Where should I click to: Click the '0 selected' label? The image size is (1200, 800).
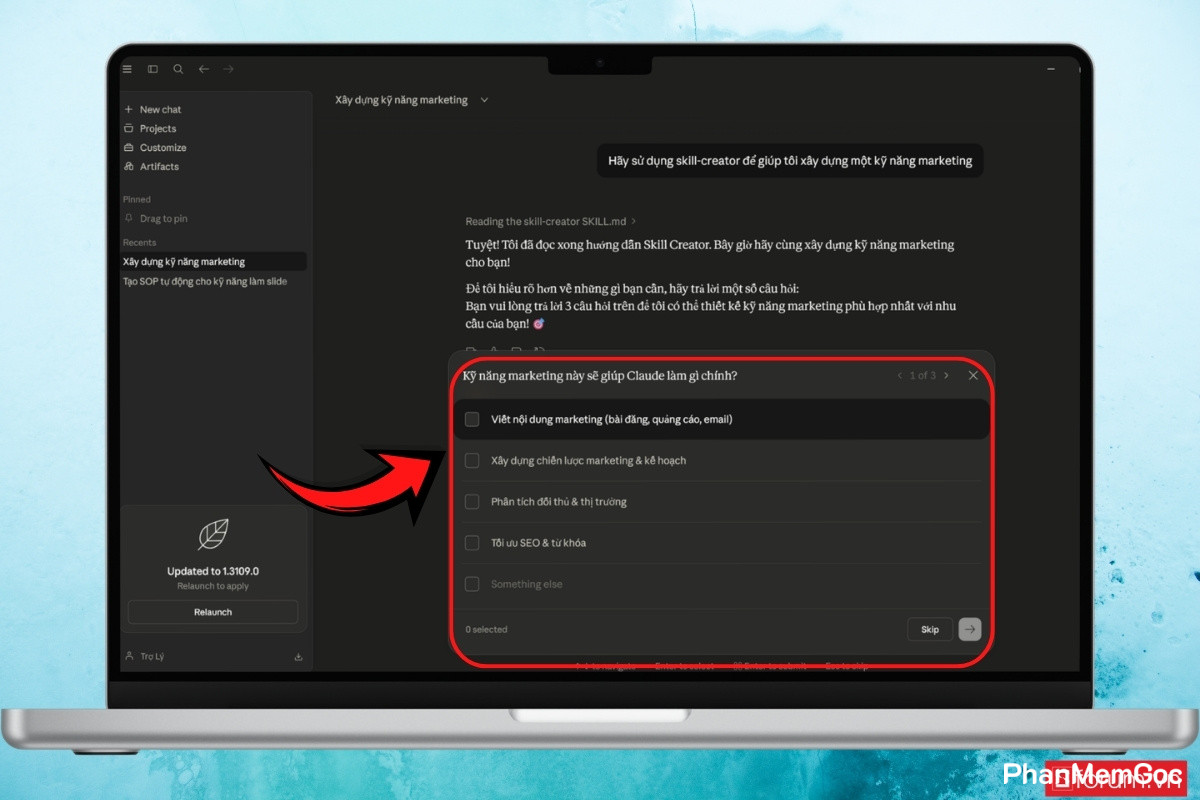(x=487, y=629)
